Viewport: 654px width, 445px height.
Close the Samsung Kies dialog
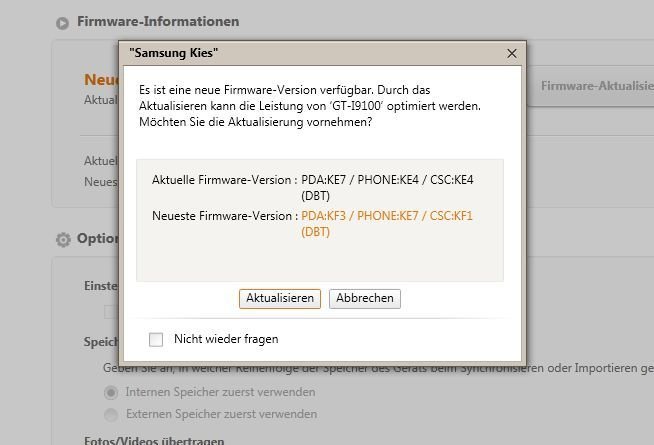[x=512, y=53]
